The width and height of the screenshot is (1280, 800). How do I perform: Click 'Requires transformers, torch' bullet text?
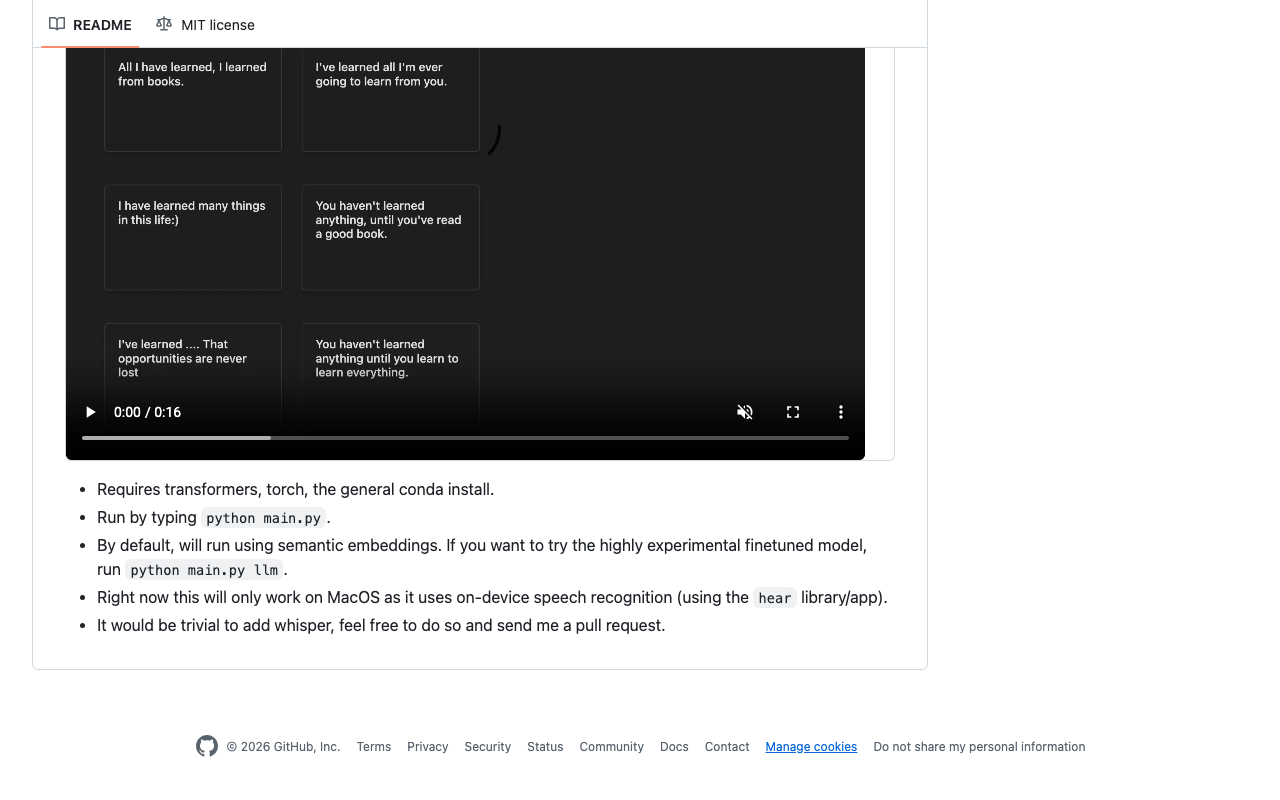[295, 489]
